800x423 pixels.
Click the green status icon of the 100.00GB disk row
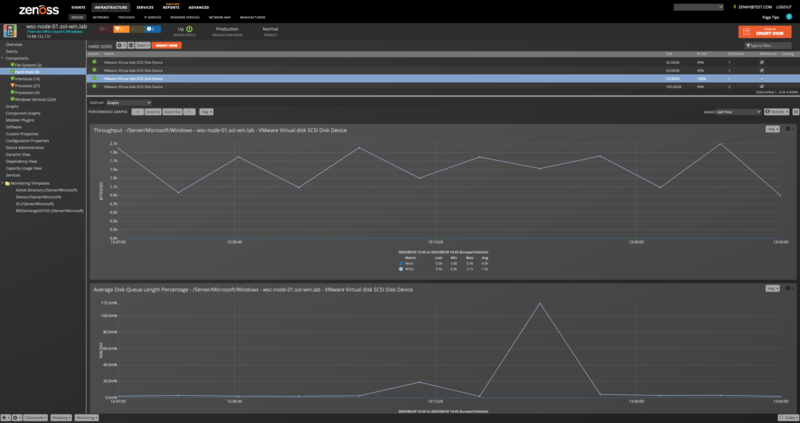coord(94,86)
